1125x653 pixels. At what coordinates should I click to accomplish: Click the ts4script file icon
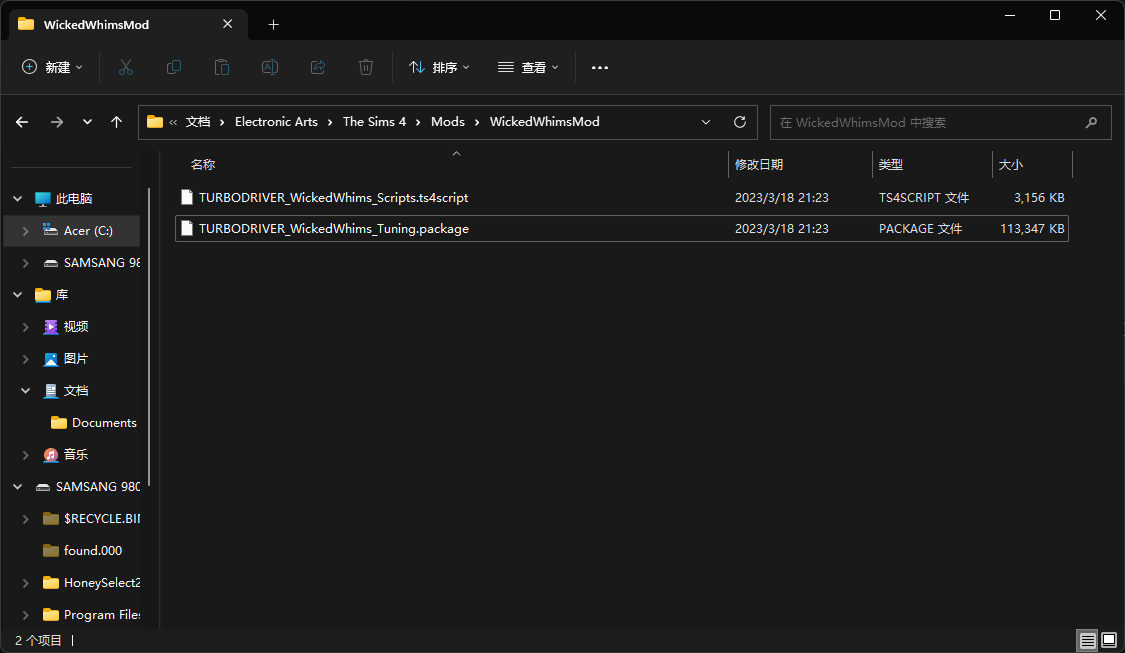click(187, 197)
